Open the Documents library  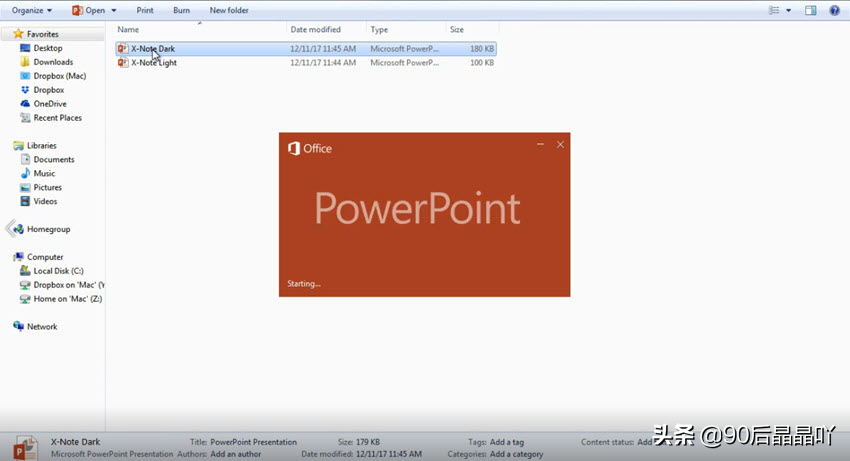point(54,159)
